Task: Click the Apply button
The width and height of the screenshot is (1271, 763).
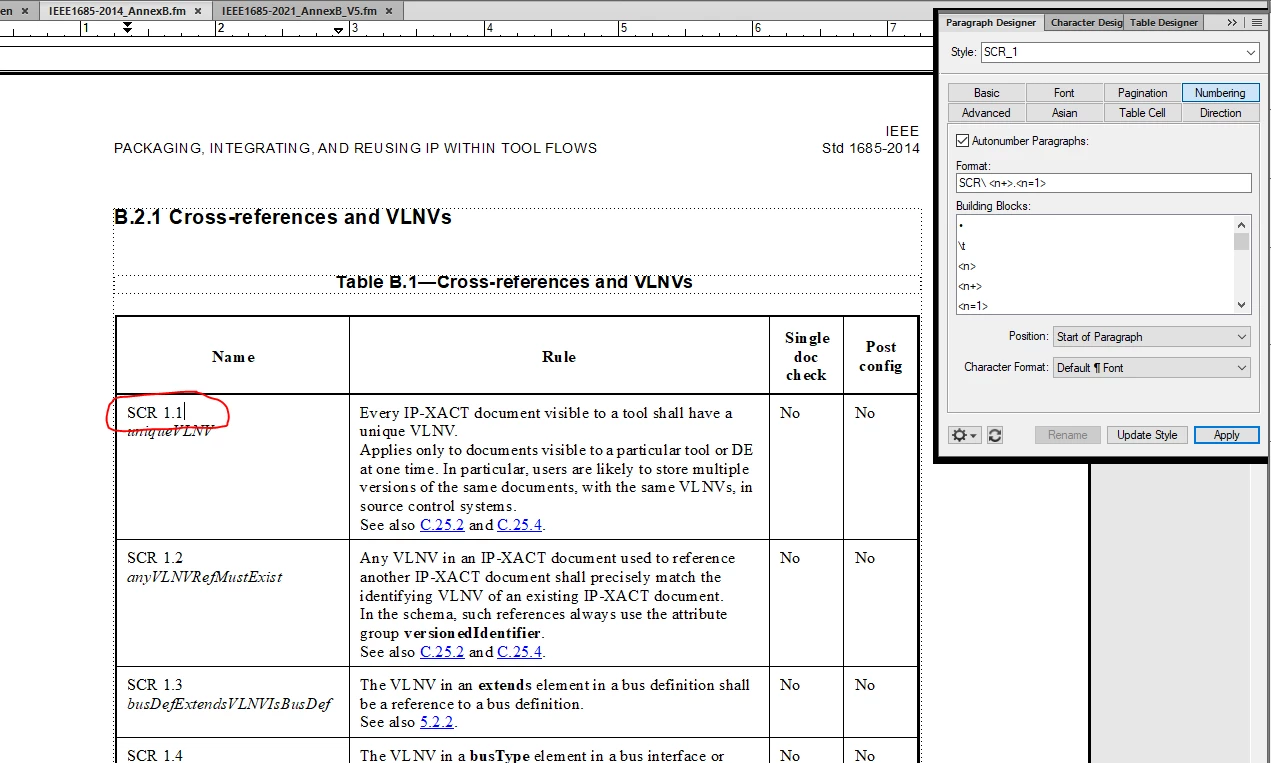Action: [x=1226, y=435]
